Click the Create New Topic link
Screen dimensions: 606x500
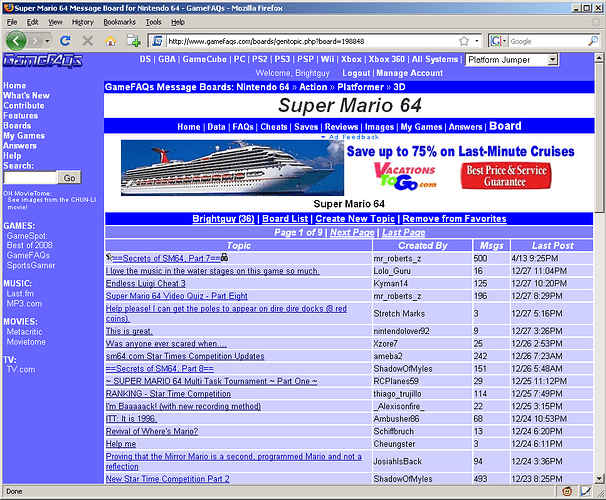(x=355, y=219)
